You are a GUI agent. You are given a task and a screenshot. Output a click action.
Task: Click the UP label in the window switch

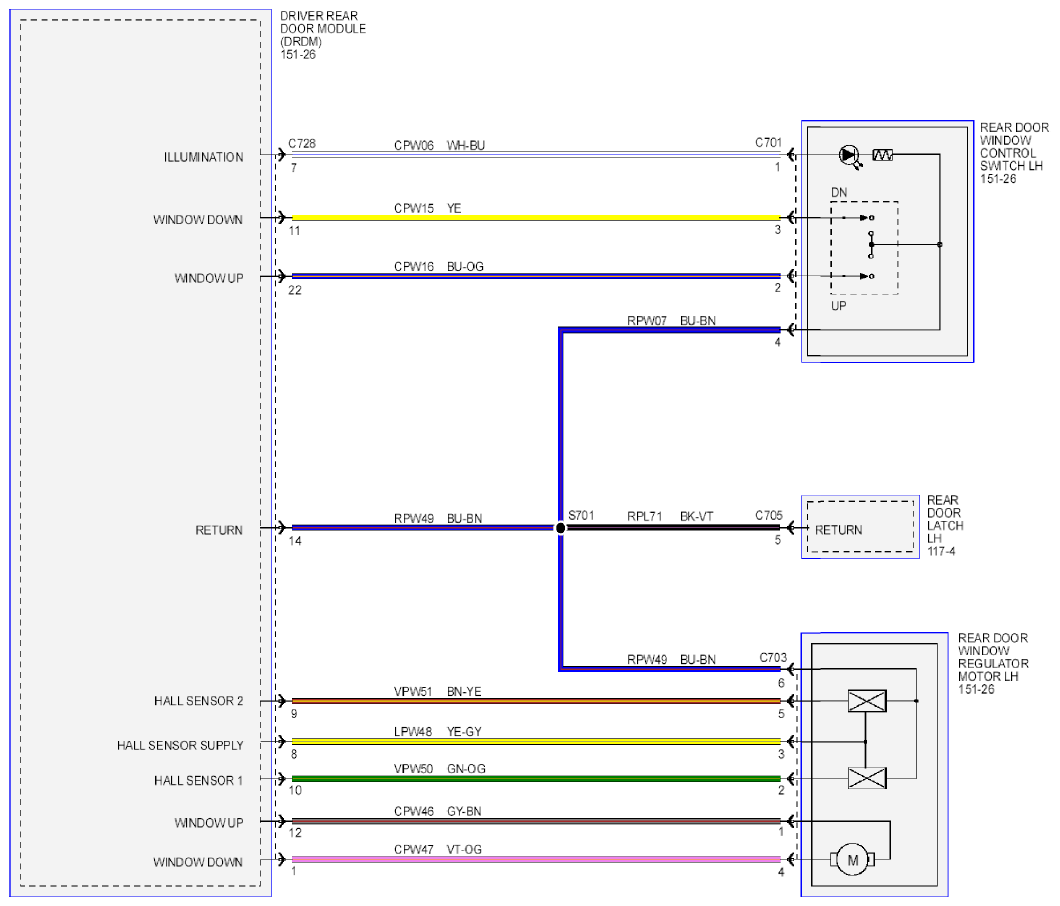[x=838, y=306]
